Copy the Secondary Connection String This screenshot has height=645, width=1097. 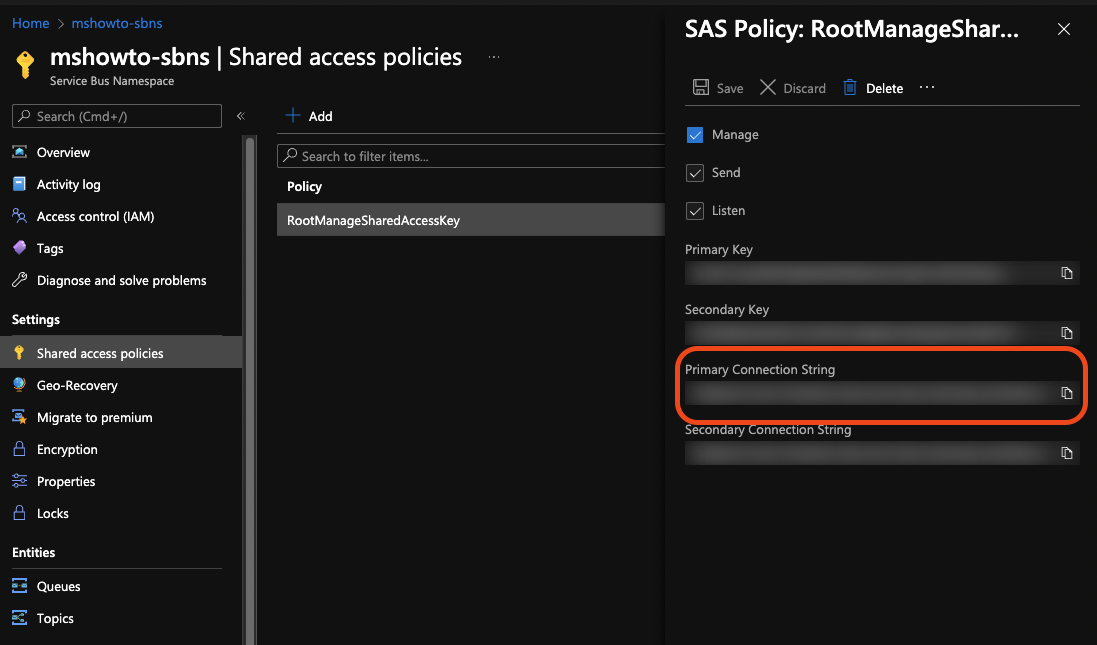tap(1066, 453)
